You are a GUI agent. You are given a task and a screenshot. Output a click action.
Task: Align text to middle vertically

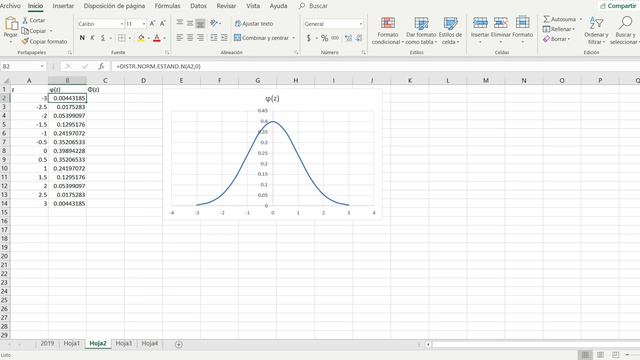[190, 24]
